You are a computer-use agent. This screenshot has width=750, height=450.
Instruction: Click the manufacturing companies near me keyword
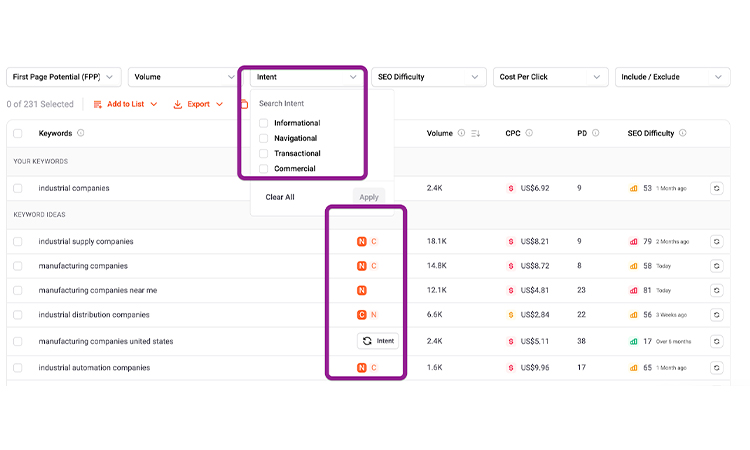[x=98, y=290]
